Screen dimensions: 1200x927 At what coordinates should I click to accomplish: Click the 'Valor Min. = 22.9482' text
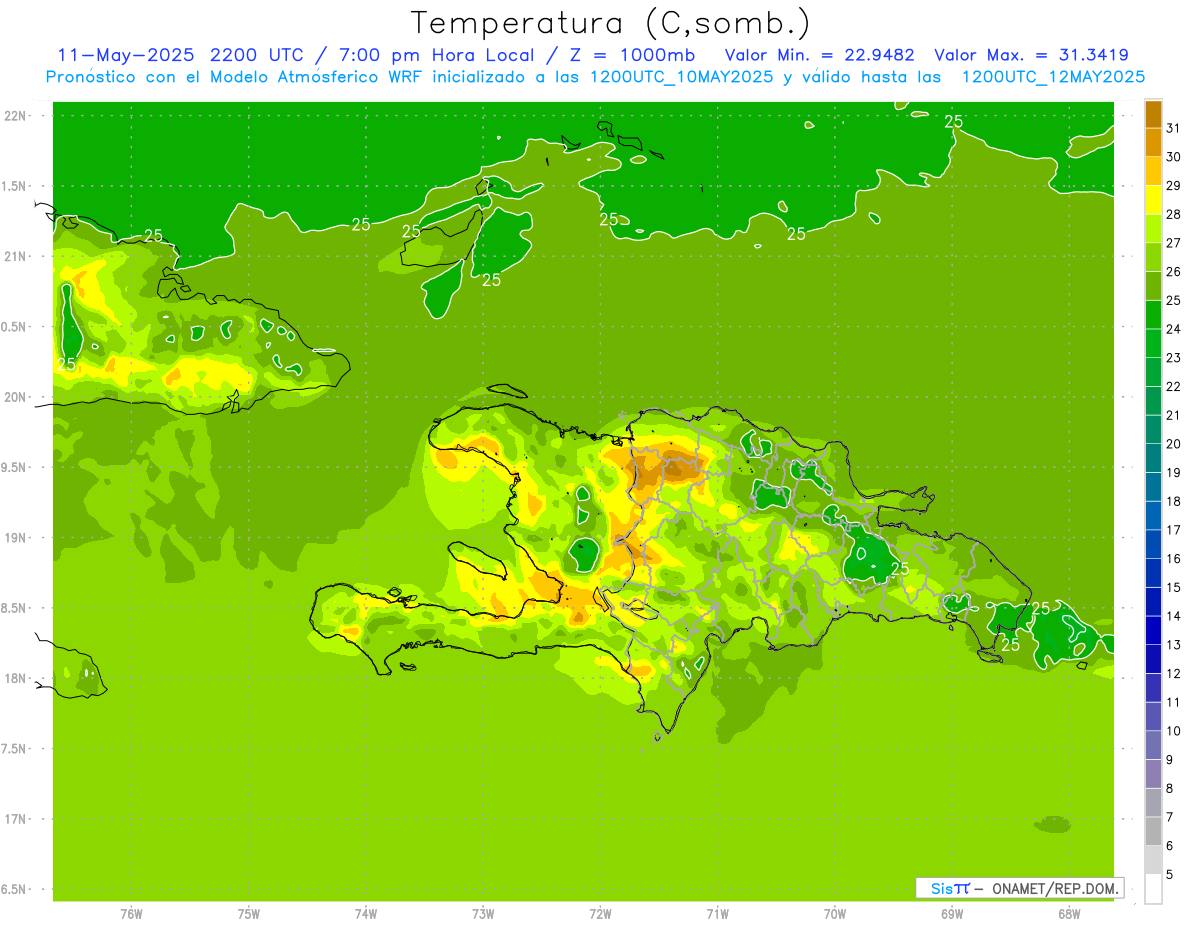820,55
